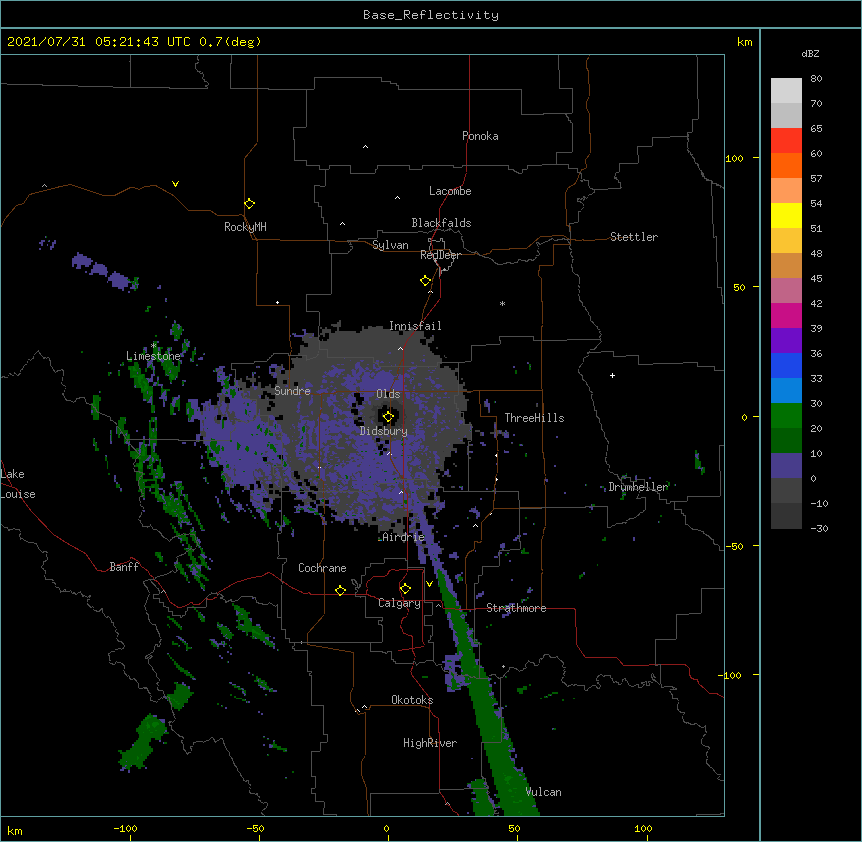Select the Ponoka city label
The width and height of the screenshot is (862, 842).
pyautogui.click(x=480, y=136)
